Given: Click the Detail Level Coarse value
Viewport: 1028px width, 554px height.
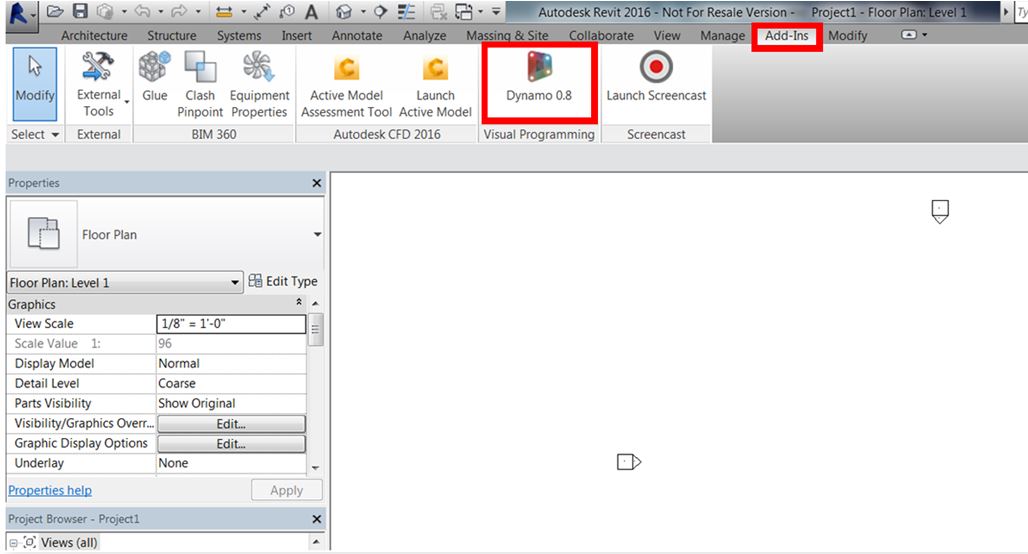Looking at the screenshot, I should click(x=231, y=384).
